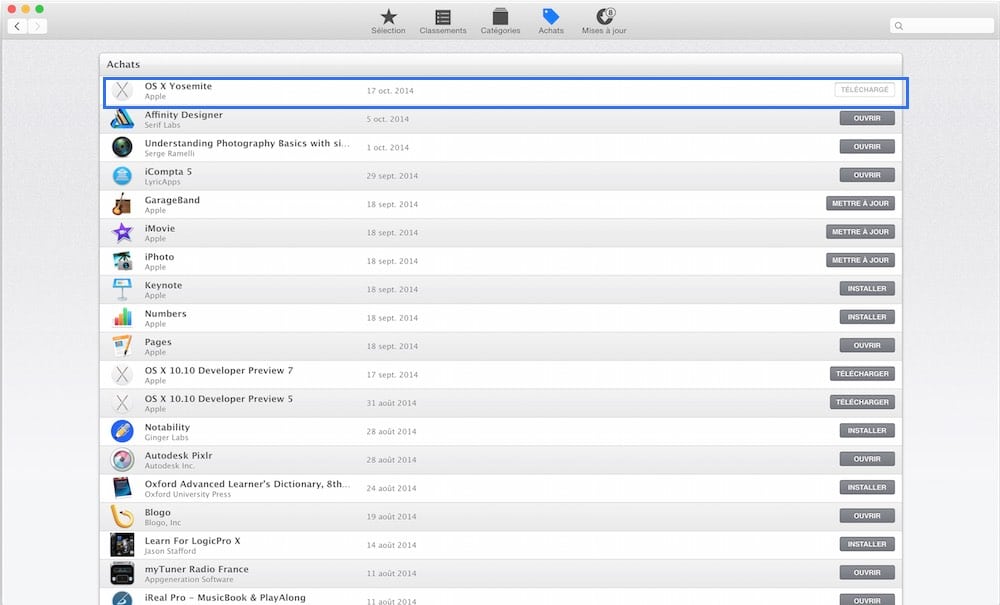Open Pages with Ouvrir button
The width and height of the screenshot is (1000, 605).
pyautogui.click(x=867, y=346)
